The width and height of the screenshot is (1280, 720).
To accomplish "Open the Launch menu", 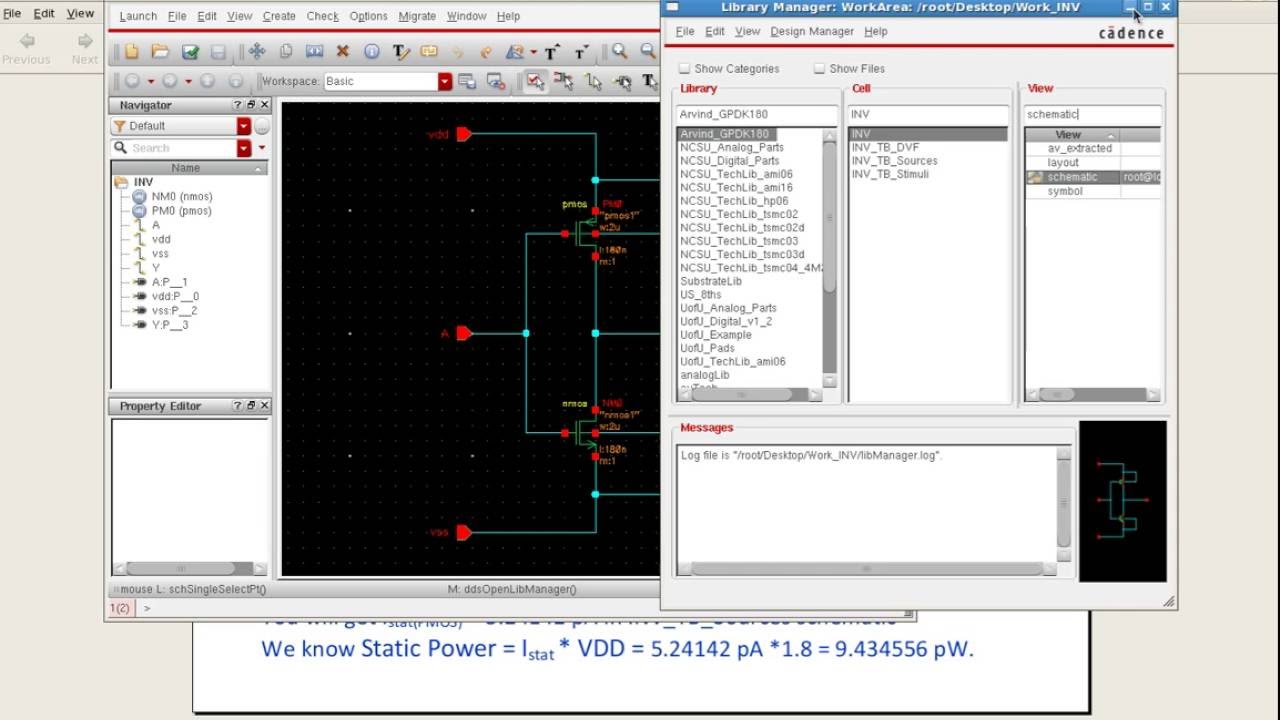I will (138, 16).
